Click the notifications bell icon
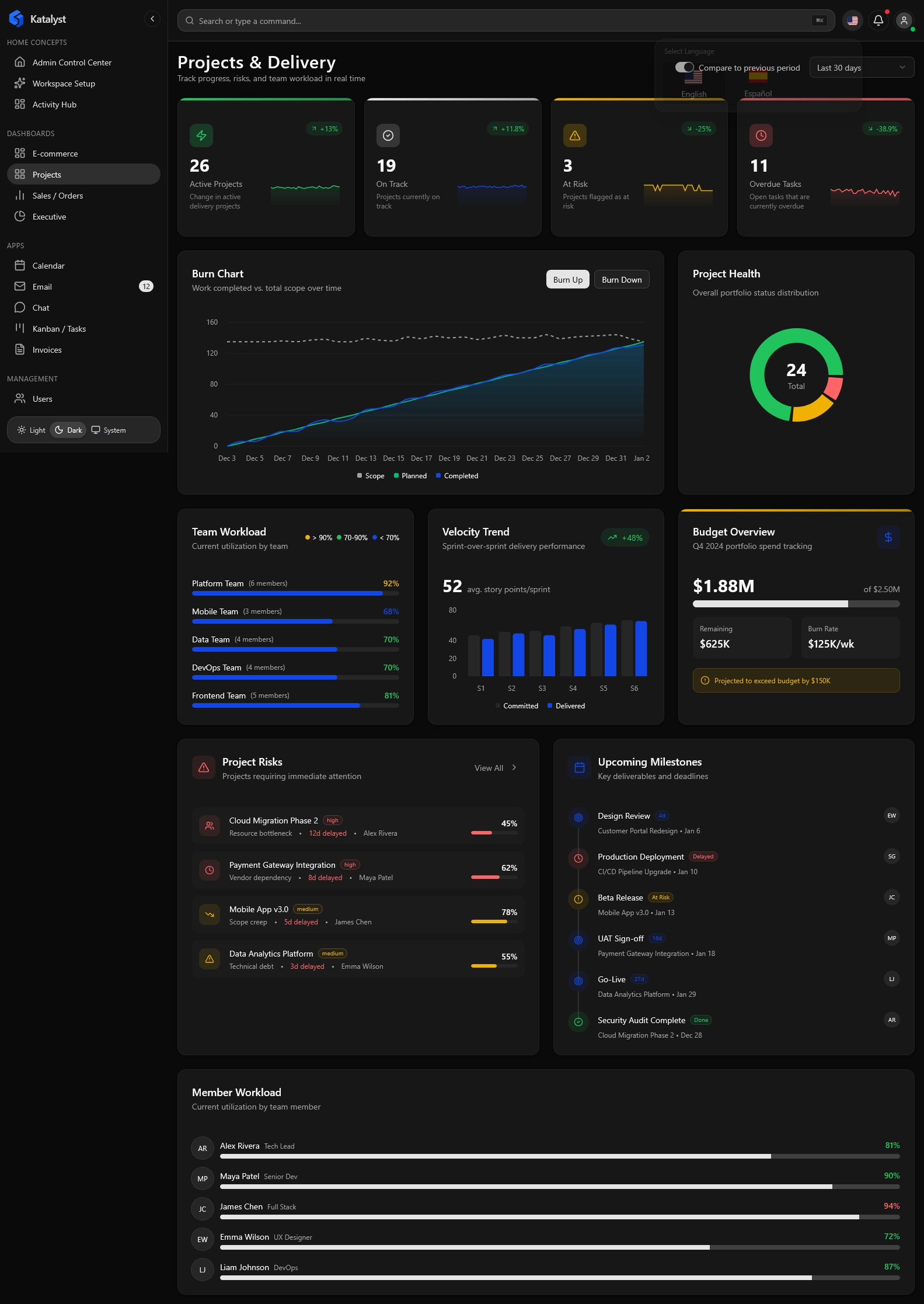 [x=878, y=21]
